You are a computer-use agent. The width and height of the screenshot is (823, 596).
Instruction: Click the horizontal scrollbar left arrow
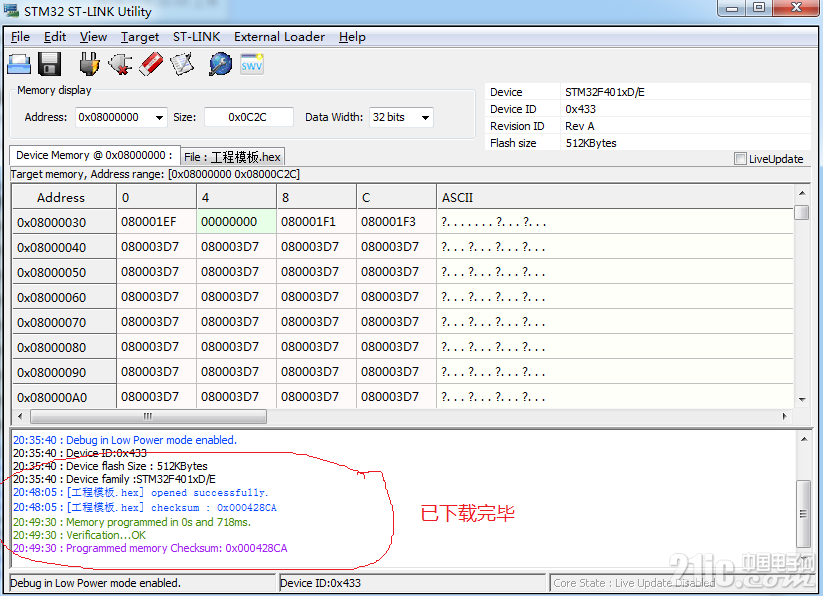click(20, 417)
